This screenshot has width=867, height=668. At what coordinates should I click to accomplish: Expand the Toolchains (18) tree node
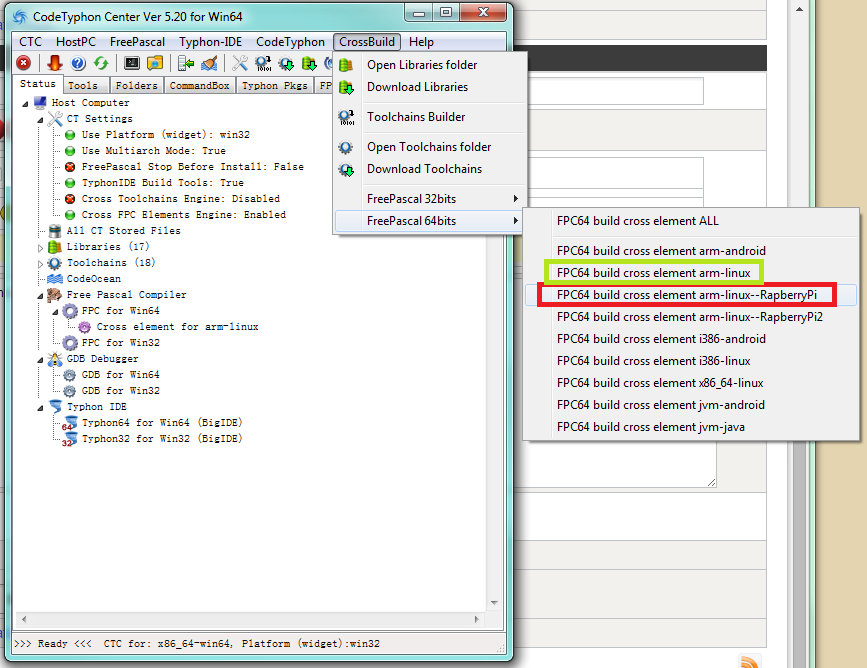click(40, 264)
